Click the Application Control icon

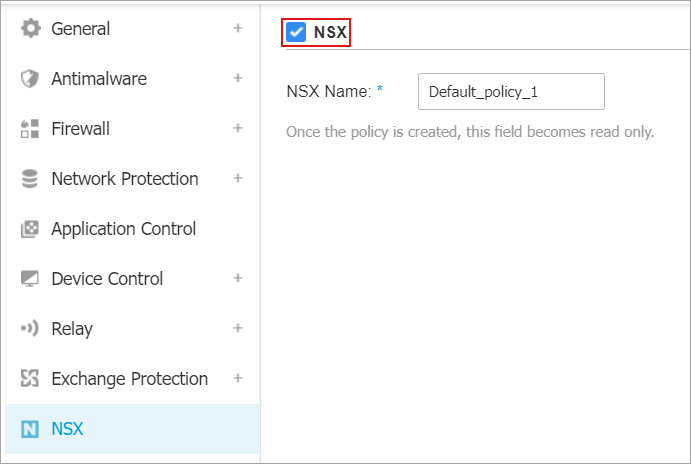click(30, 229)
